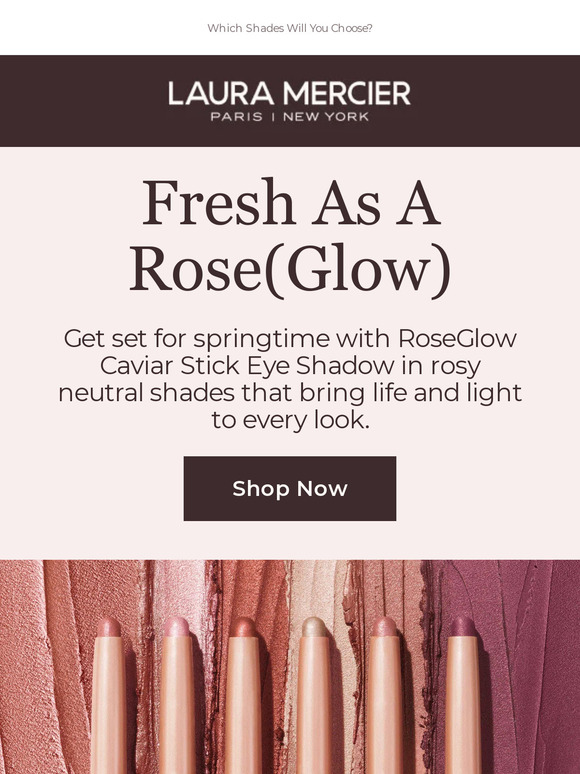Click the dusty mauve tipped stick nearest left edge
The height and width of the screenshot is (774, 580).
point(109,695)
